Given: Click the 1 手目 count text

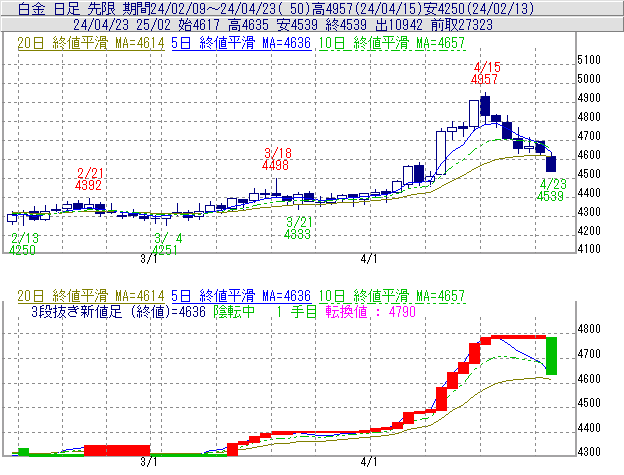Looking at the screenshot, I should coord(296,312).
